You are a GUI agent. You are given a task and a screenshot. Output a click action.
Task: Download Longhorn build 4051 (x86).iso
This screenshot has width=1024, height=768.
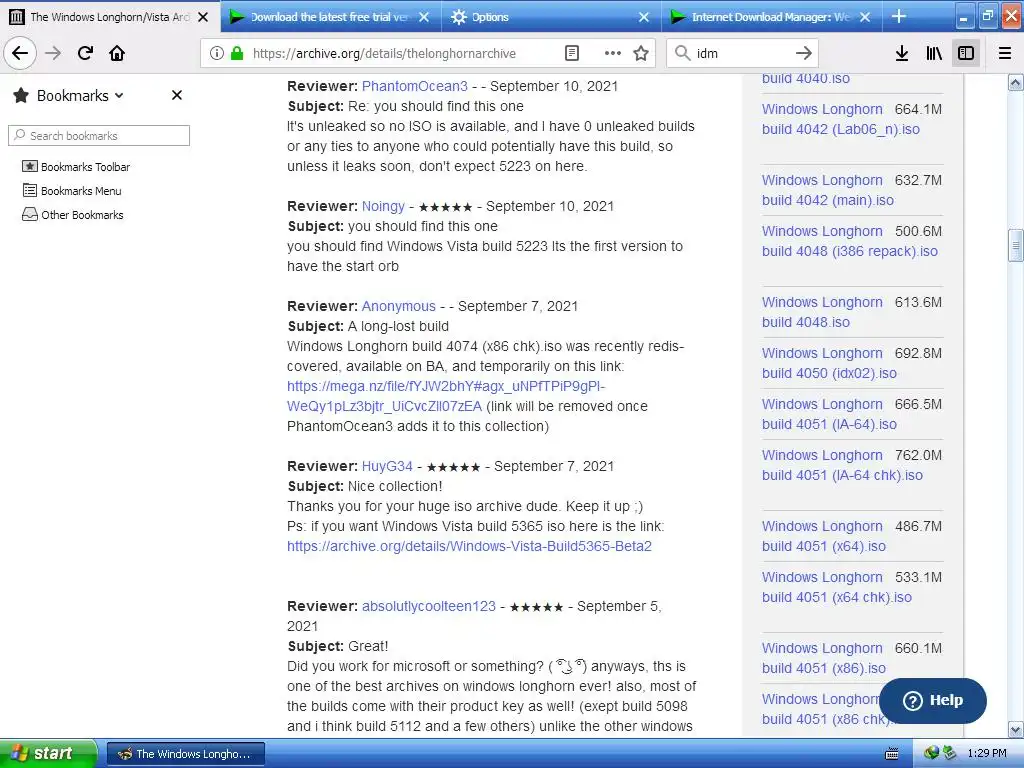point(824,658)
